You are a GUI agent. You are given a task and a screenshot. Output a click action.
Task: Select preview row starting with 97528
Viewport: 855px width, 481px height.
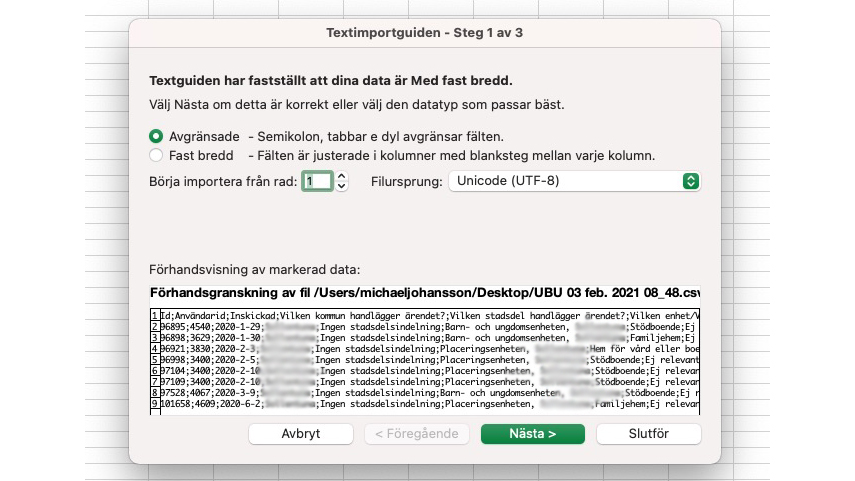tap(425, 393)
